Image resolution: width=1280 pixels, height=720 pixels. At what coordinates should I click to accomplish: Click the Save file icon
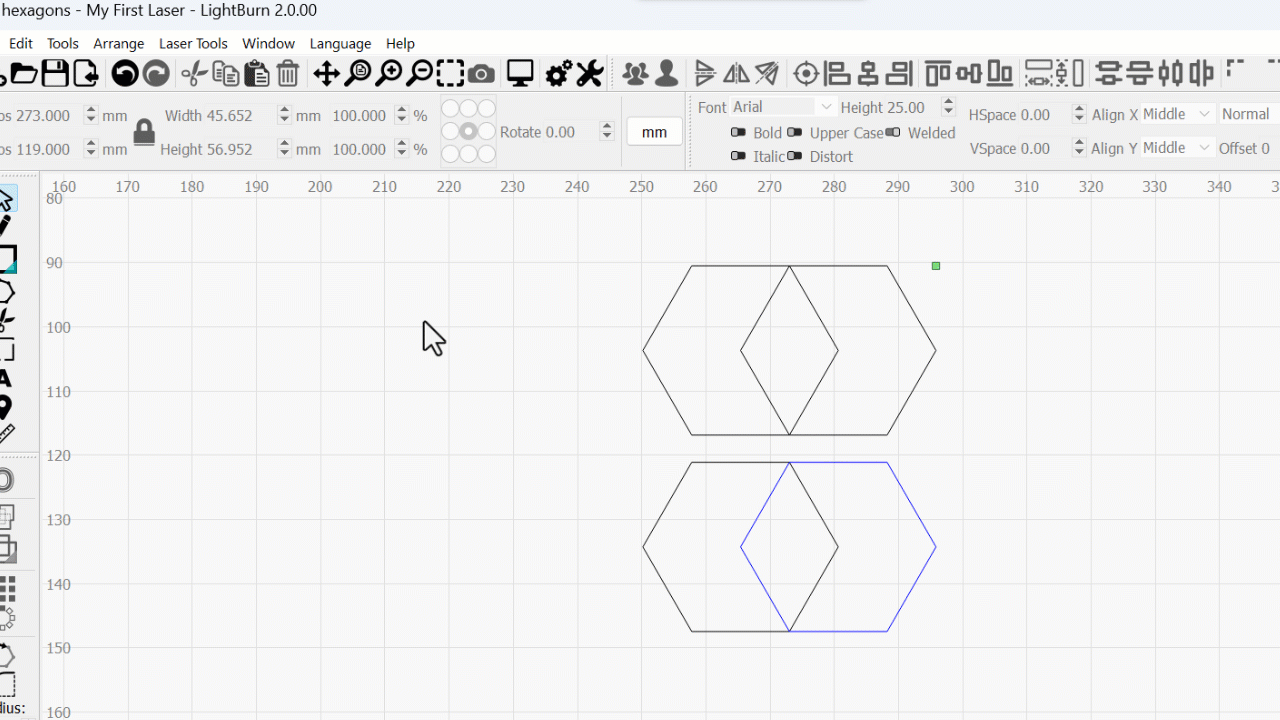coord(55,73)
